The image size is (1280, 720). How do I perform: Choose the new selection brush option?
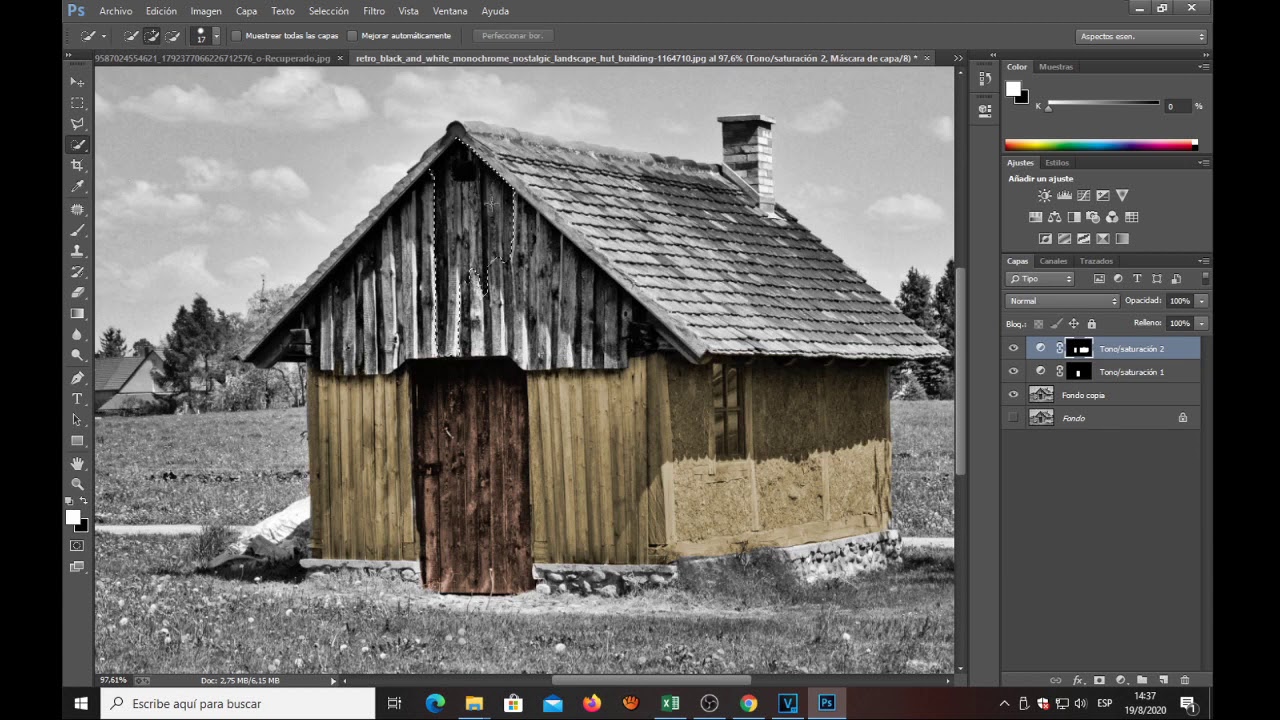(131, 36)
